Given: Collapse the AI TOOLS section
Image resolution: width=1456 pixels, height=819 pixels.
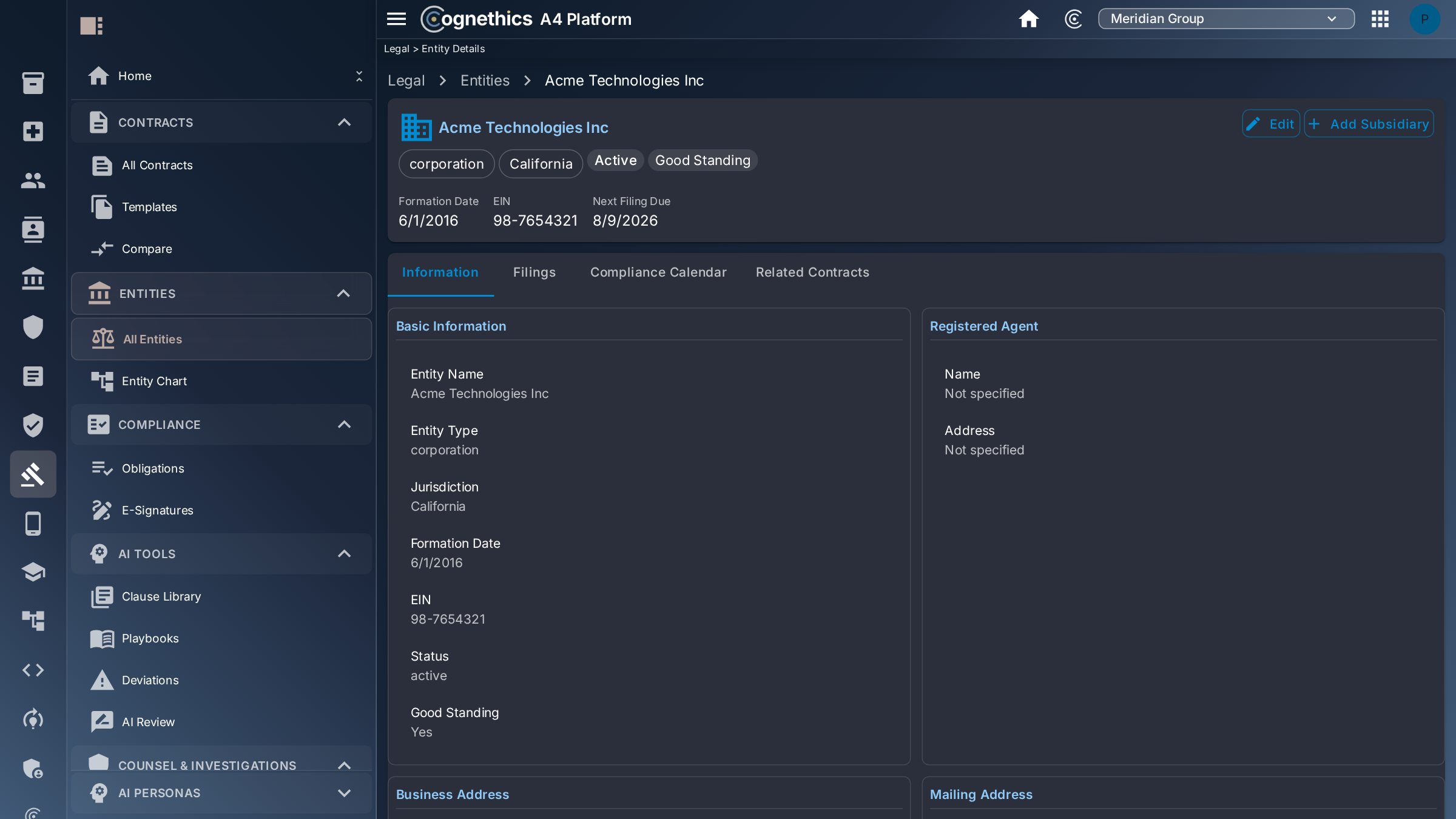Looking at the screenshot, I should [344, 554].
